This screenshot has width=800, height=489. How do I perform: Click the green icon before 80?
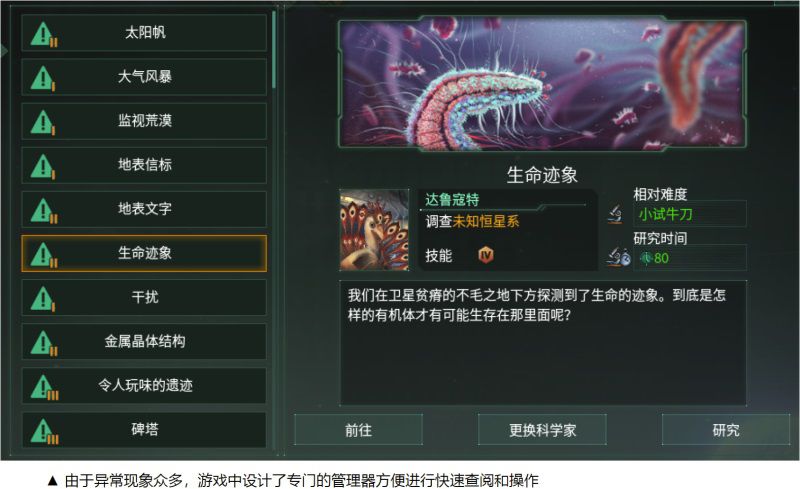click(646, 258)
